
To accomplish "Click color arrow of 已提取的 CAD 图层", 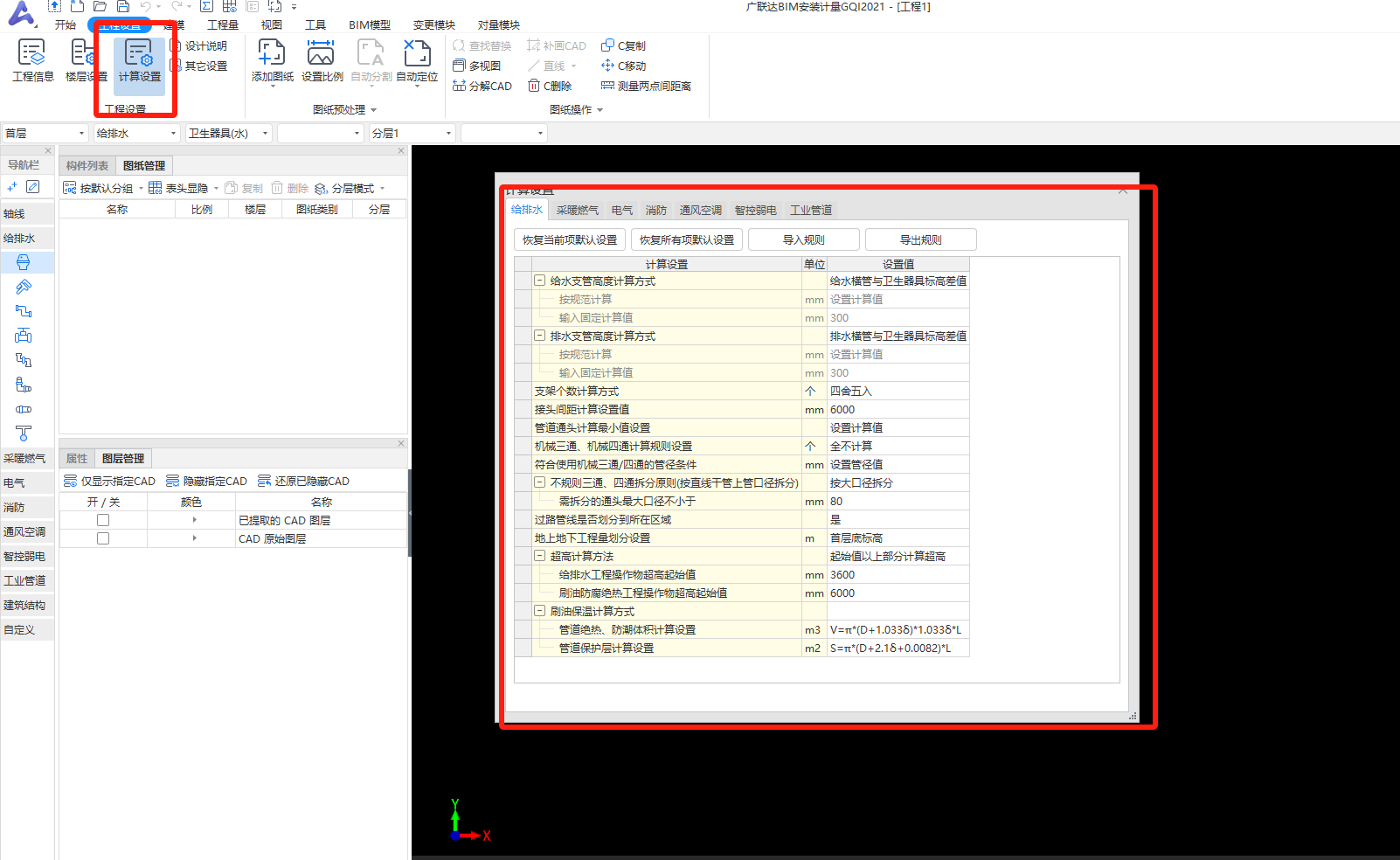I will [x=194, y=520].
